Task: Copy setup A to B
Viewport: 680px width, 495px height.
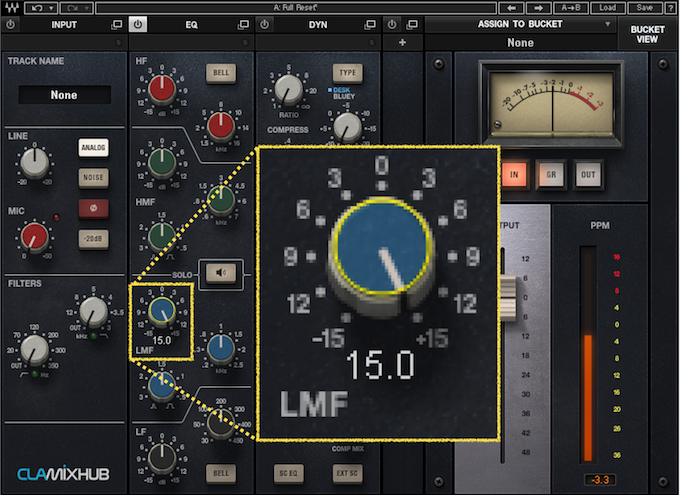Action: 571,8
